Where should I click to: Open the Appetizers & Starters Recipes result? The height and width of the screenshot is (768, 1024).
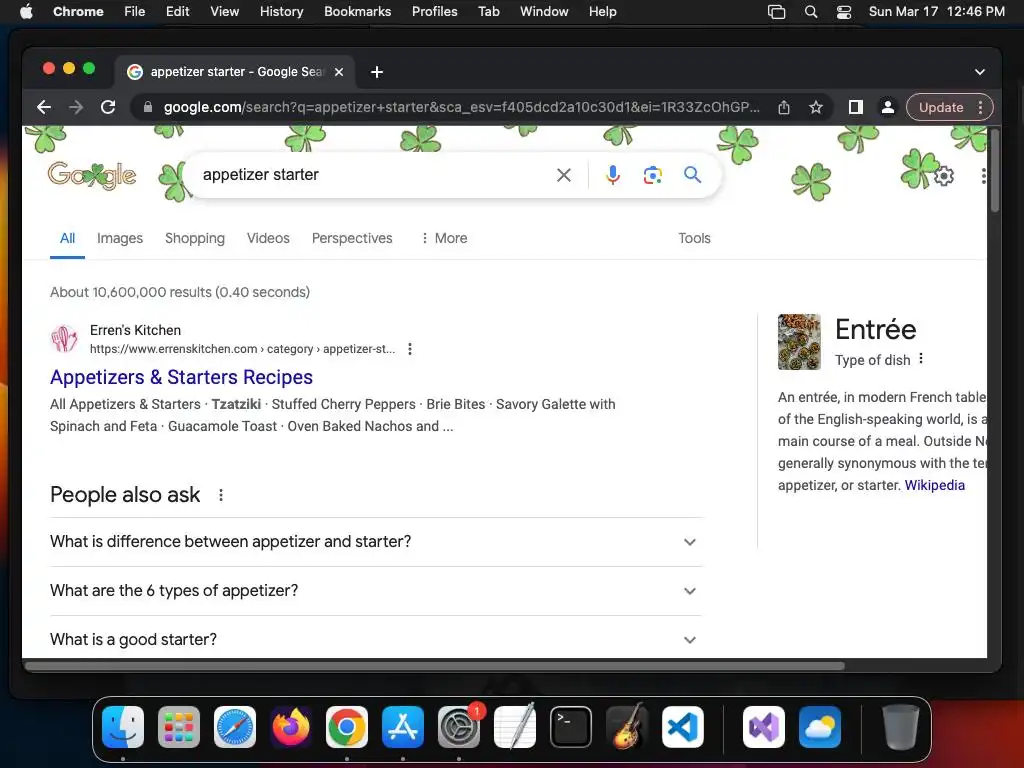tap(182, 377)
